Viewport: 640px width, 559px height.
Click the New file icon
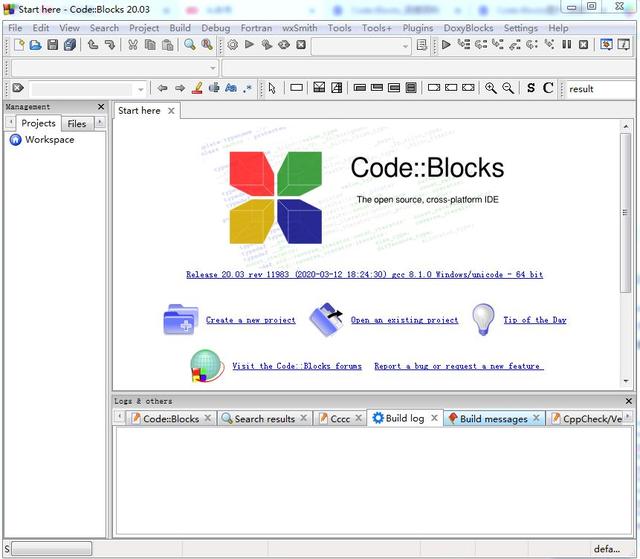pyautogui.click(x=19, y=44)
